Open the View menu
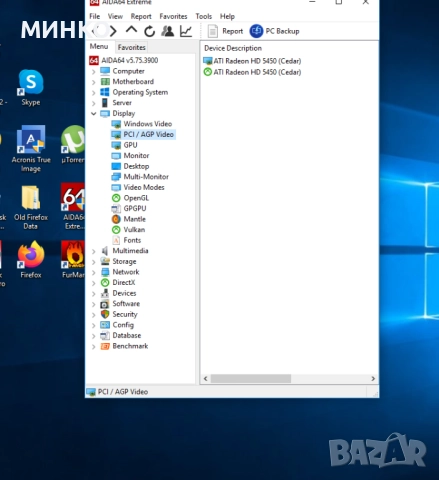439x480 pixels. pyautogui.click(x=115, y=16)
